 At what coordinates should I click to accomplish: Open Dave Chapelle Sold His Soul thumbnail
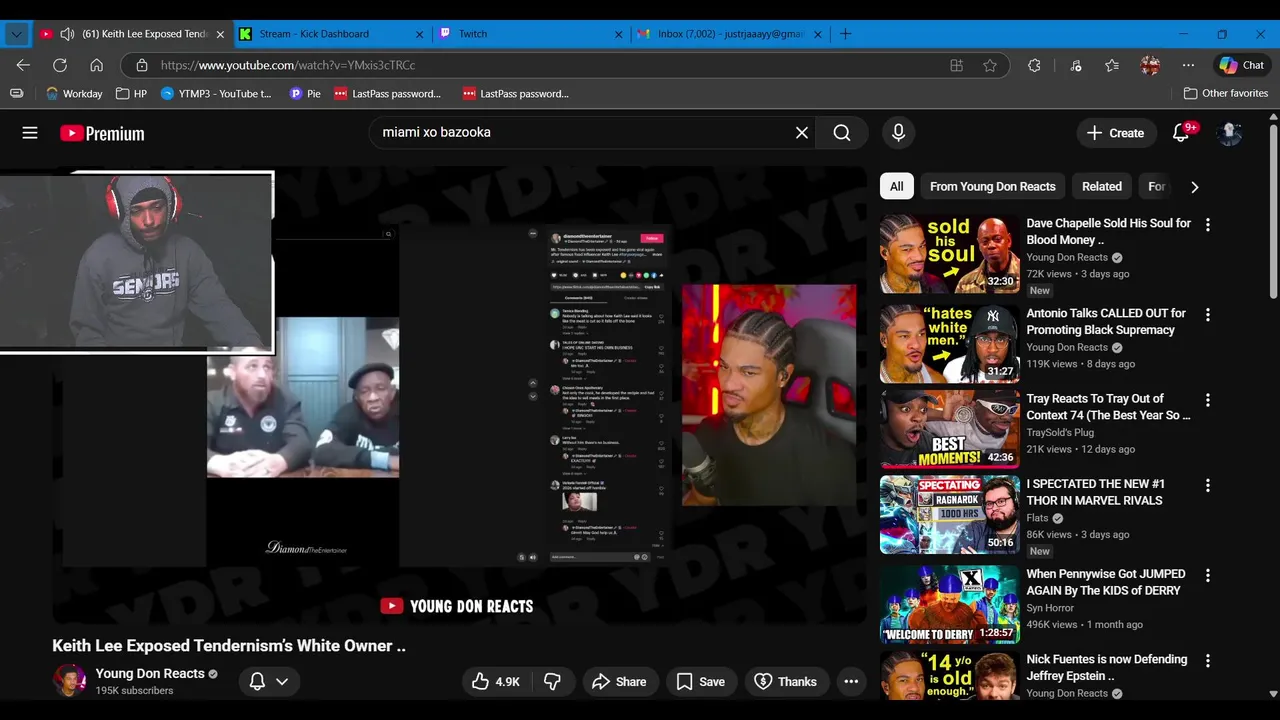click(949, 253)
